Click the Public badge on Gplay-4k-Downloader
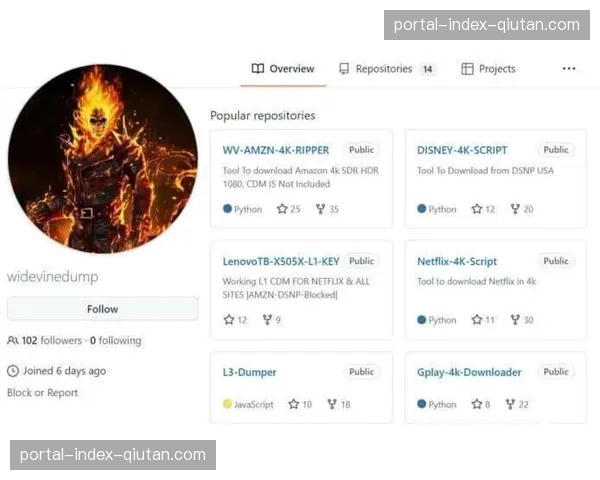 click(556, 372)
